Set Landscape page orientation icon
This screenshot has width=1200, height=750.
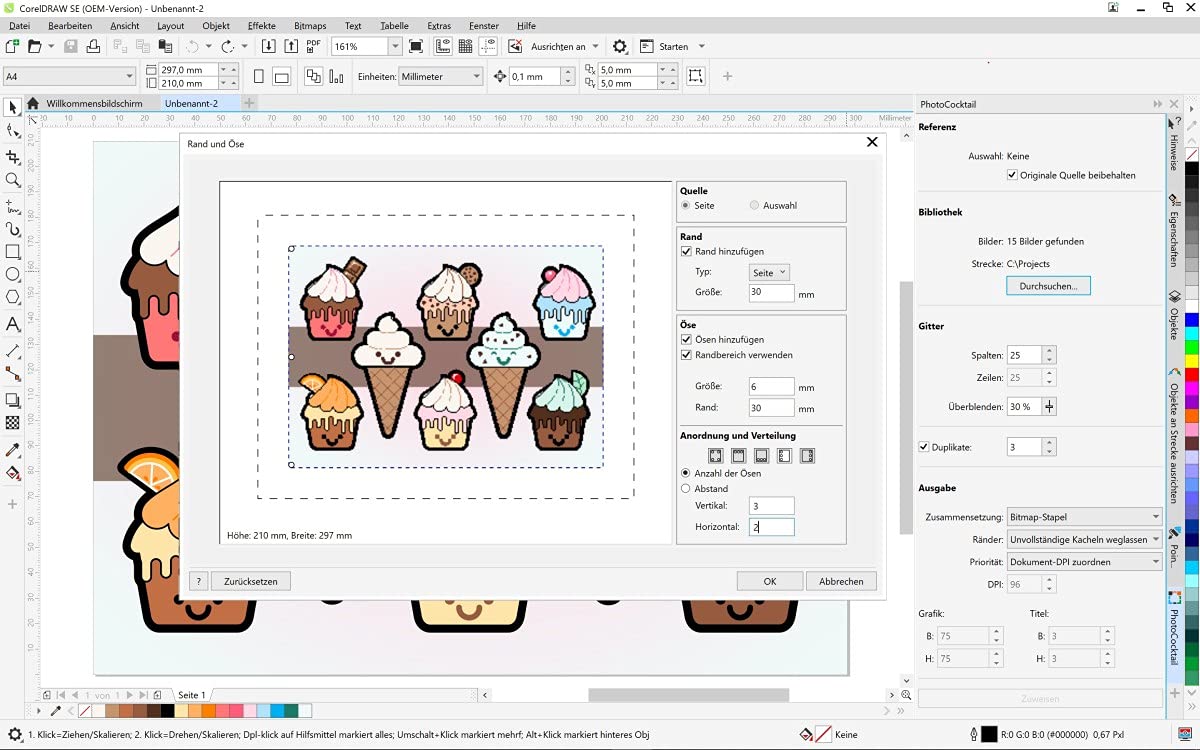pyautogui.click(x=282, y=76)
